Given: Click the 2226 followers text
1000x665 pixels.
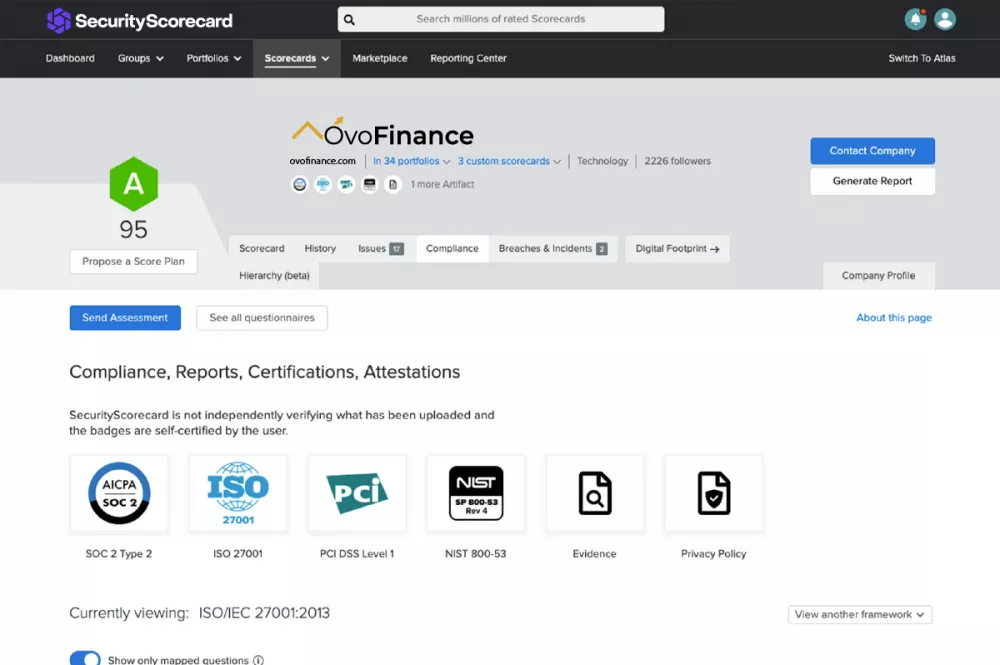Looking at the screenshot, I should [x=677, y=161].
